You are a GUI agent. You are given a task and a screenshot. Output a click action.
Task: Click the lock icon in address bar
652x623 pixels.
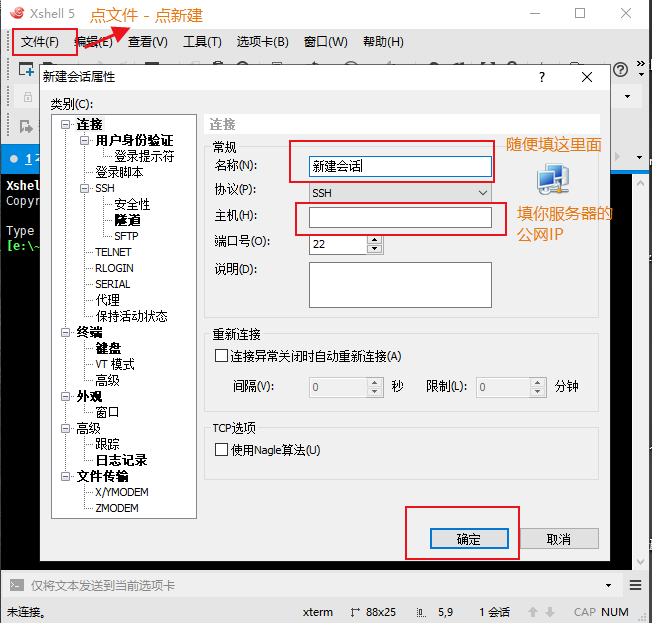28,97
